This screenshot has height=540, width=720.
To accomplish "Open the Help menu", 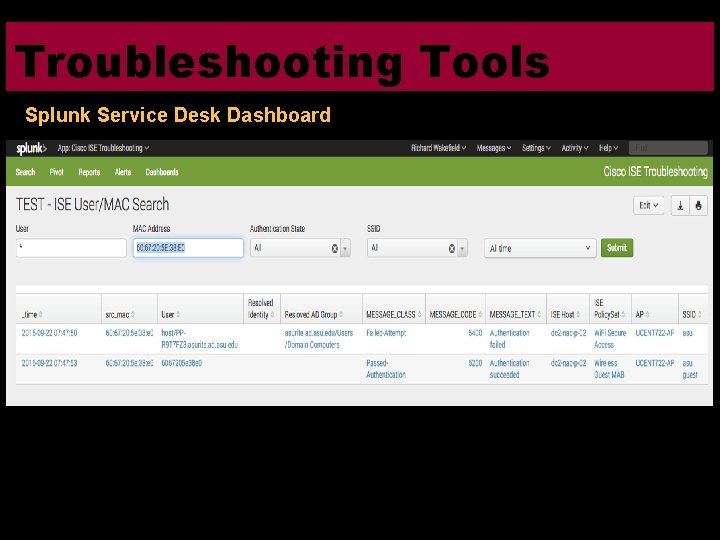I will point(608,148).
